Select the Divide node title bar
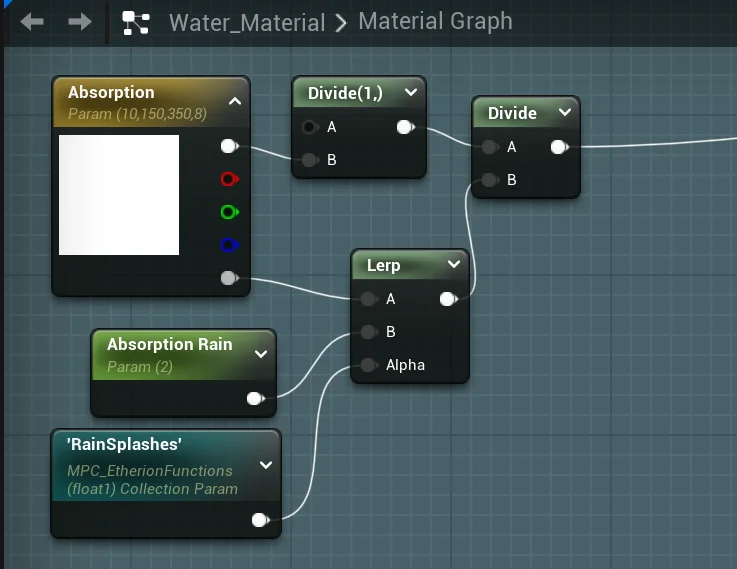Image resolution: width=737 pixels, height=569 pixels. (x=512, y=113)
